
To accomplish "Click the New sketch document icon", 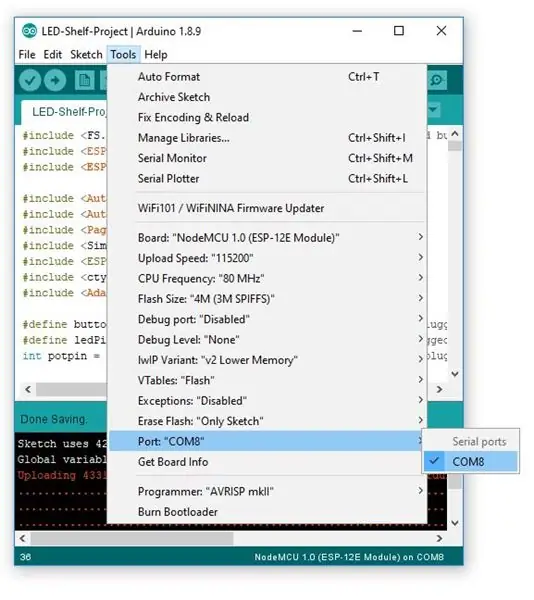I will pos(85,80).
